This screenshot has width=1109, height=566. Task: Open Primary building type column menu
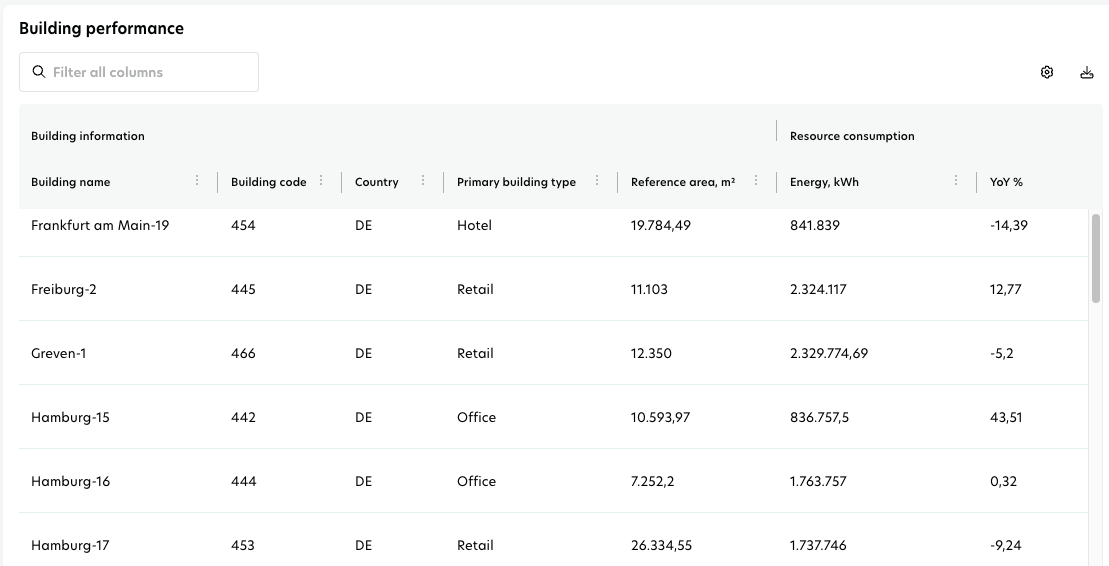597,181
